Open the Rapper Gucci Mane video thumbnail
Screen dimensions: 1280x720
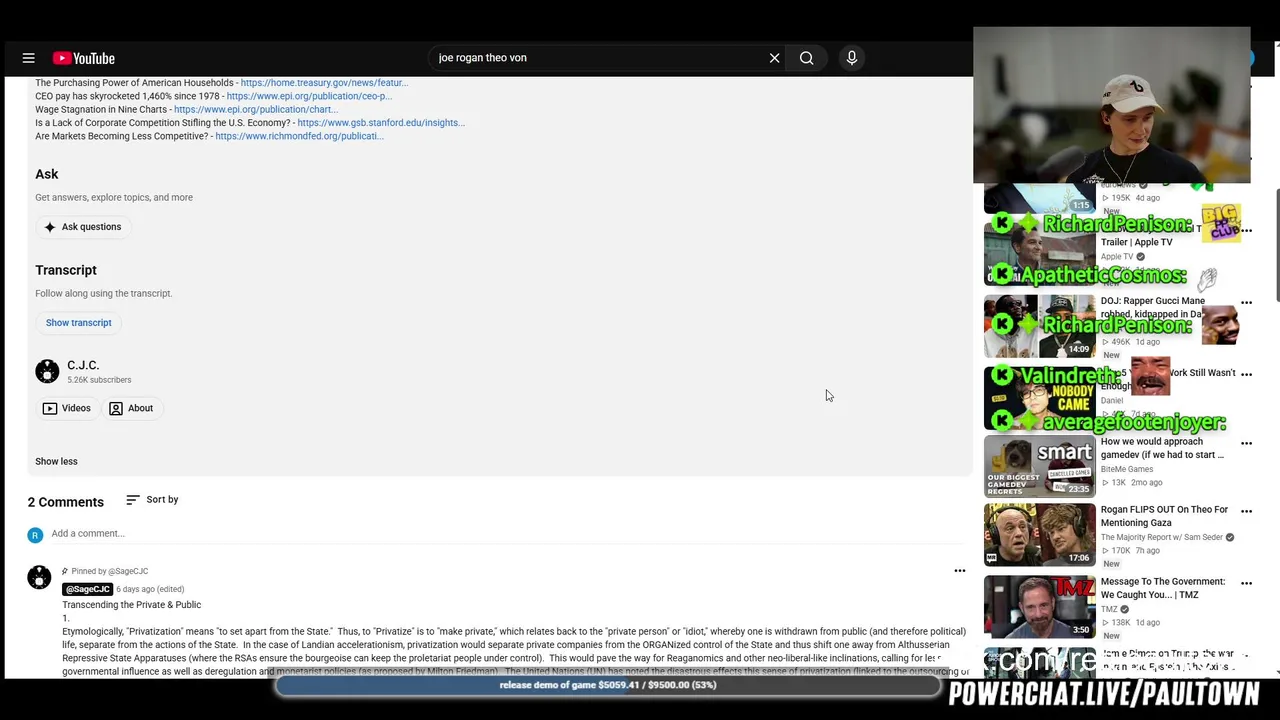coord(1040,326)
